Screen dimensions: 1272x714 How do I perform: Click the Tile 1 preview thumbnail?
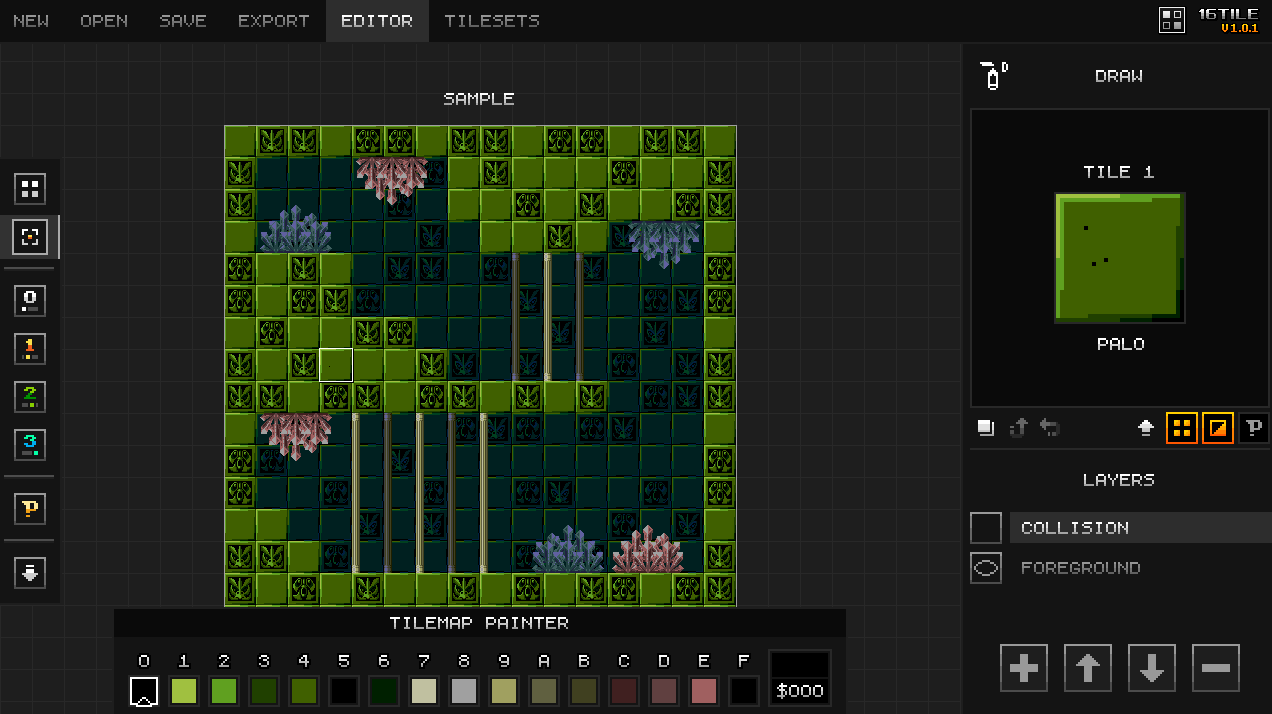[1120, 257]
